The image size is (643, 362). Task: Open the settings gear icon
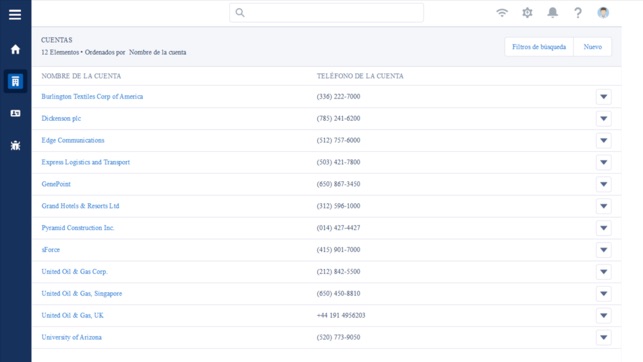(527, 13)
